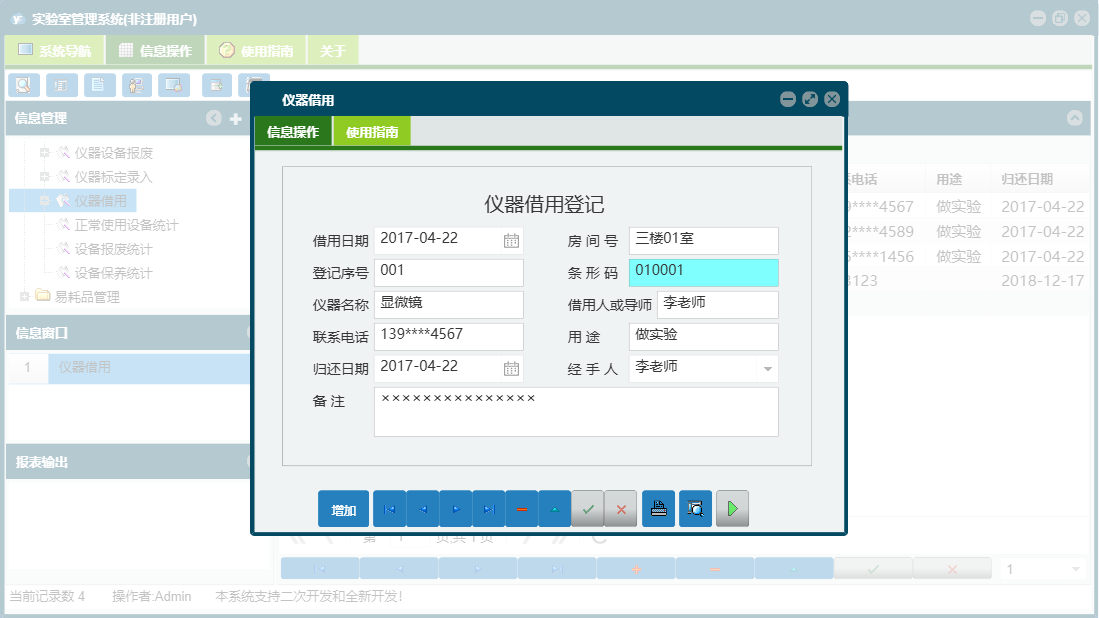Go to the previous record arrow icon
The width and height of the screenshot is (1099, 618).
(422, 508)
